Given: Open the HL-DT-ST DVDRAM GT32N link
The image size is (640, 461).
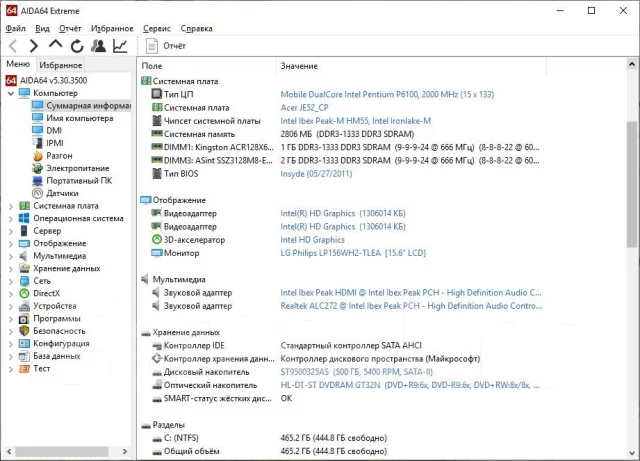Looking at the screenshot, I should click(410, 385).
